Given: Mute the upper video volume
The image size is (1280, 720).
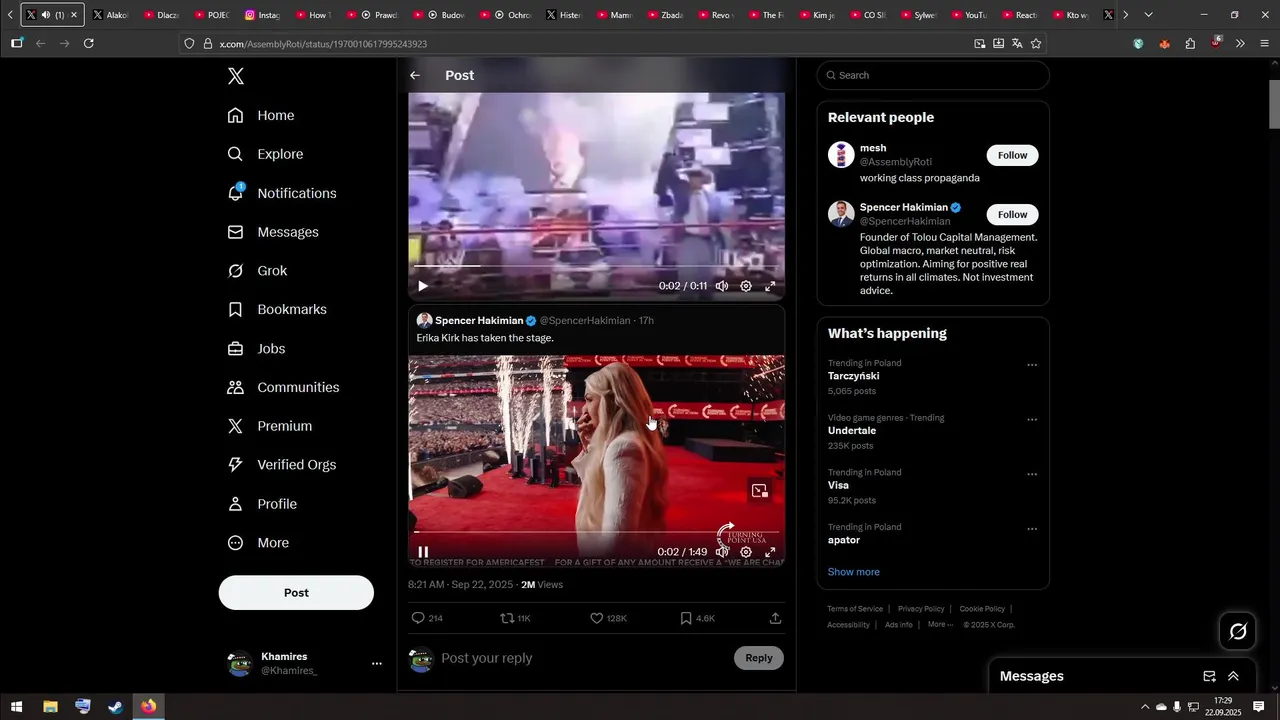Looking at the screenshot, I should tap(722, 286).
